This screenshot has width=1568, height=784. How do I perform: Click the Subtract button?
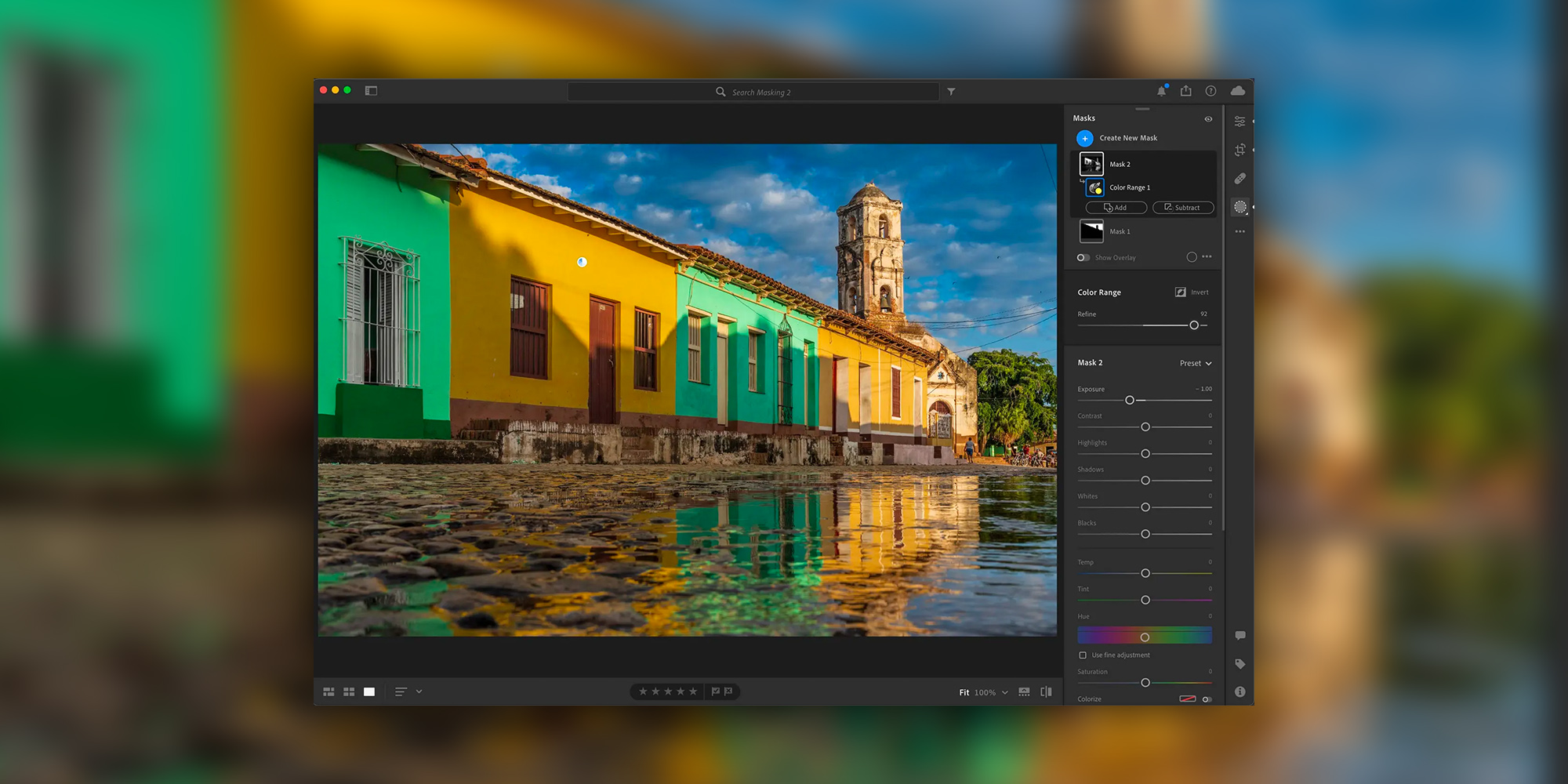click(x=1182, y=208)
